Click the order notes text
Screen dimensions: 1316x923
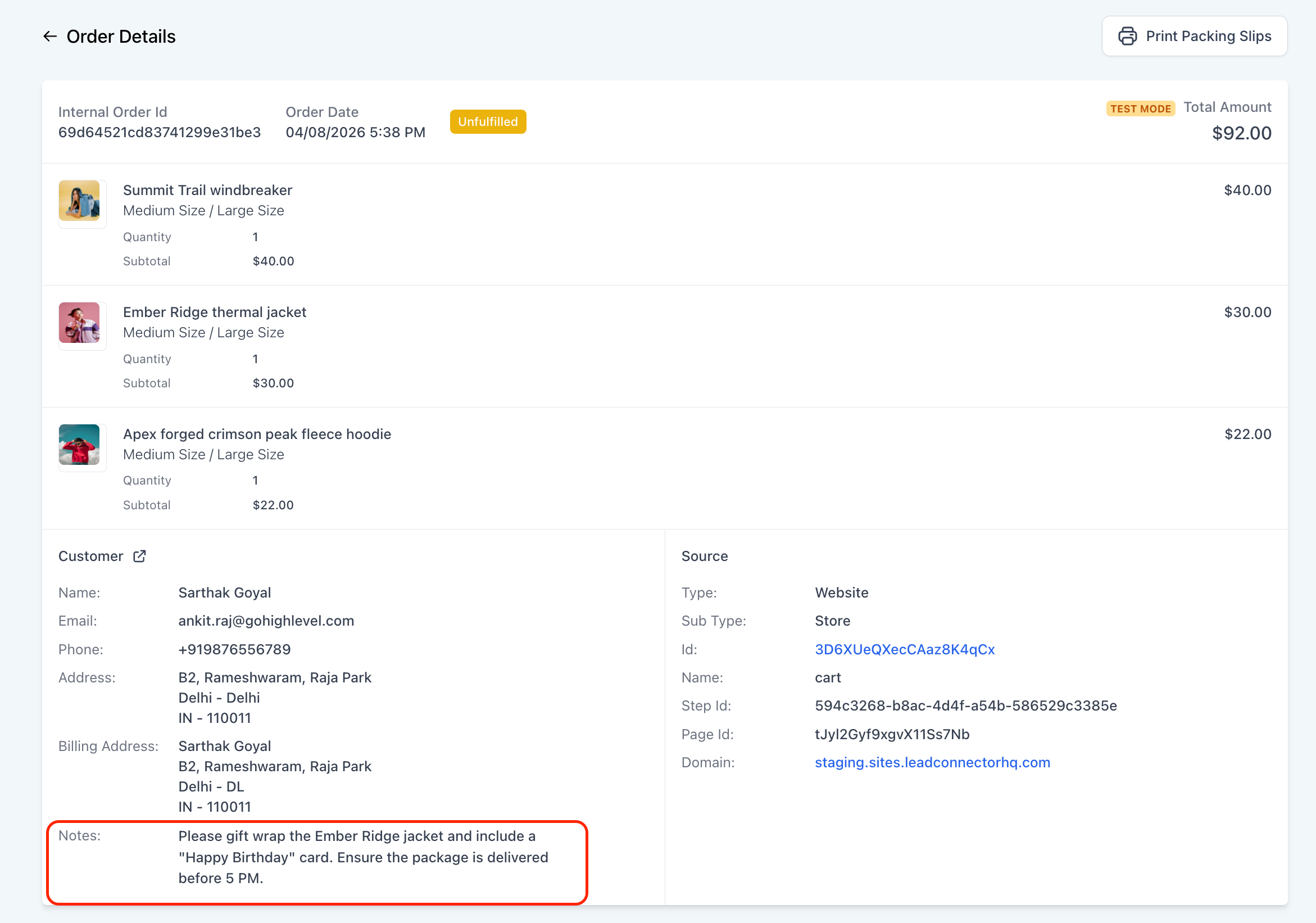363,857
